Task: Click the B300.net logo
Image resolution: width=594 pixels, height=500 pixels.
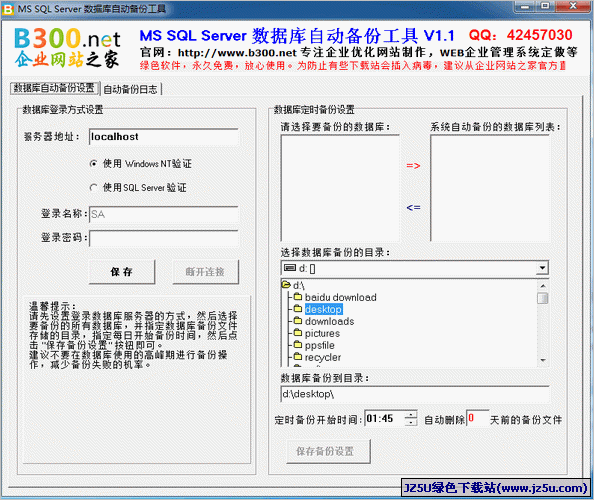Action: (x=67, y=47)
